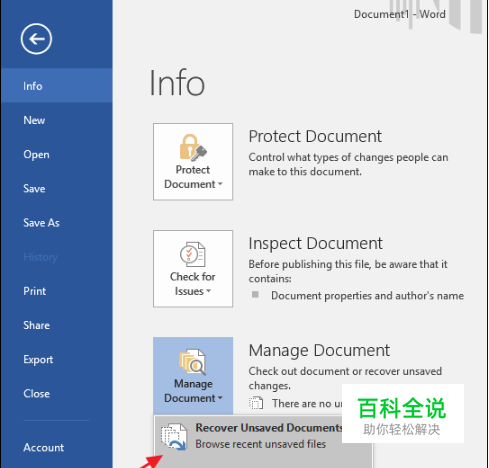Click the back arrow circle icon
Screen dimensions: 489x468
coord(36,39)
